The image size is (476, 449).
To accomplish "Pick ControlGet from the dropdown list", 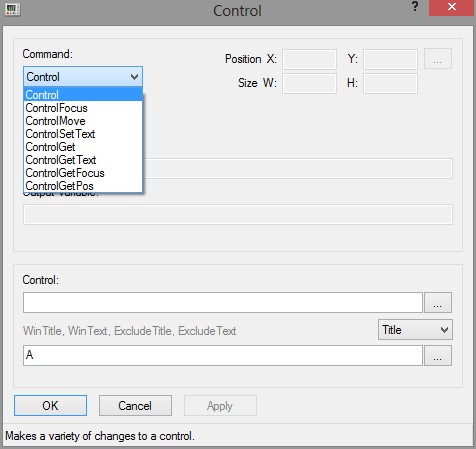I will coord(83,147).
